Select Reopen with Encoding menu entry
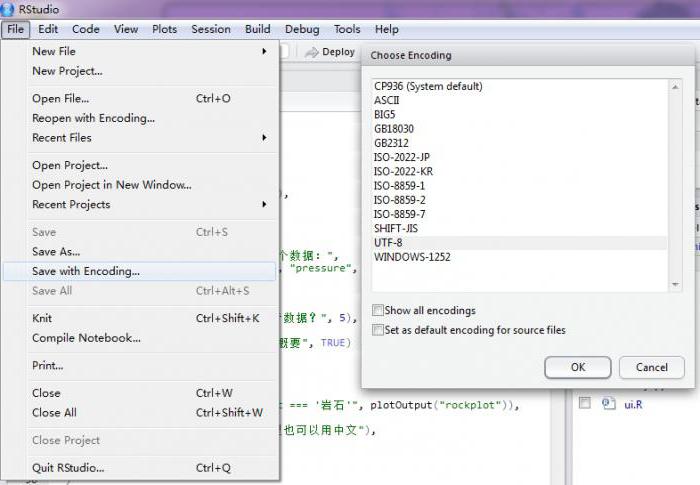Viewport: 700px width, 485px height. click(x=93, y=118)
